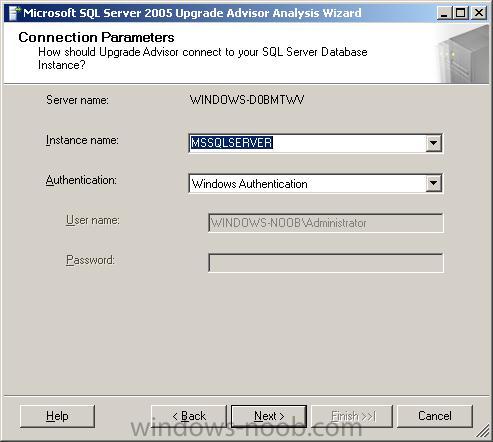Click the MSSQLSERVER instance name field

point(307,143)
